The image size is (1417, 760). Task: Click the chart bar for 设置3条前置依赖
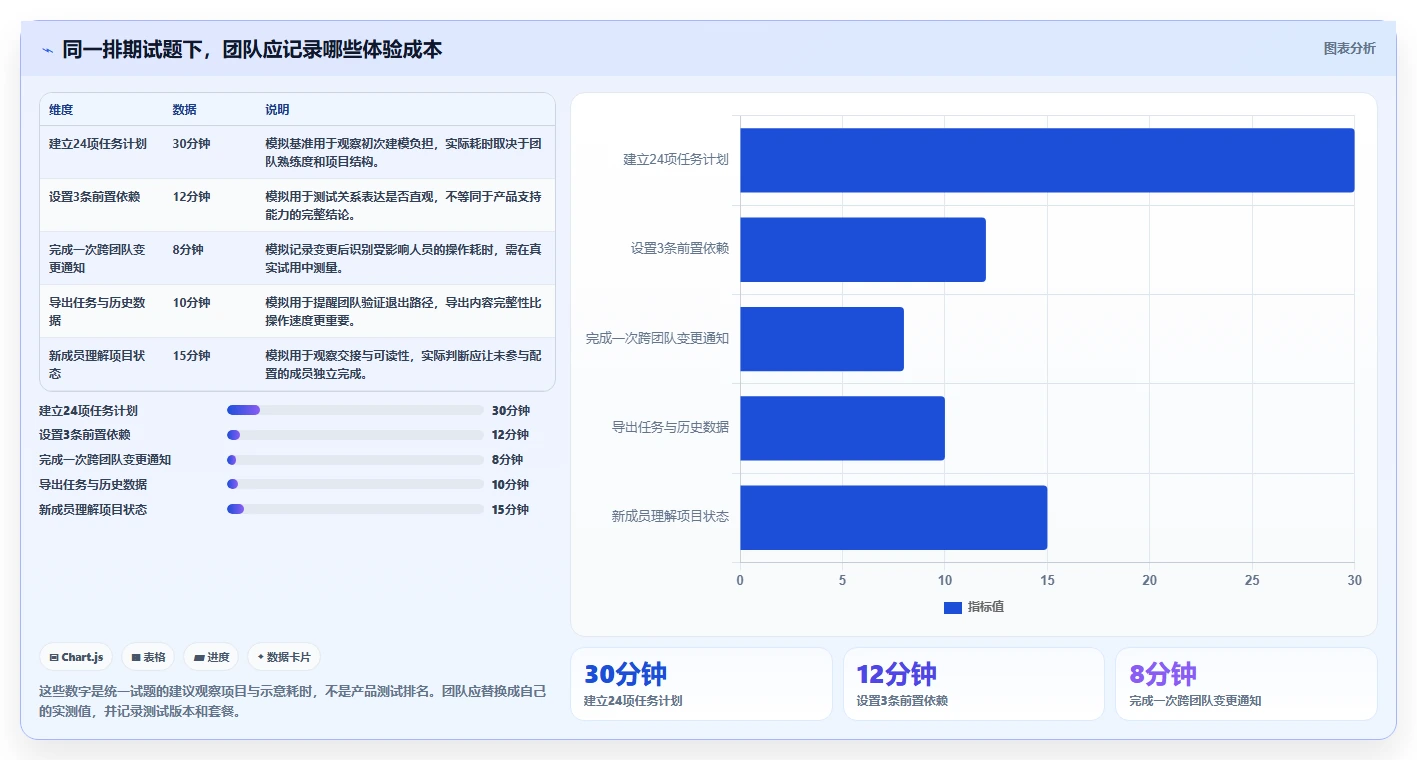pyautogui.click(x=863, y=249)
